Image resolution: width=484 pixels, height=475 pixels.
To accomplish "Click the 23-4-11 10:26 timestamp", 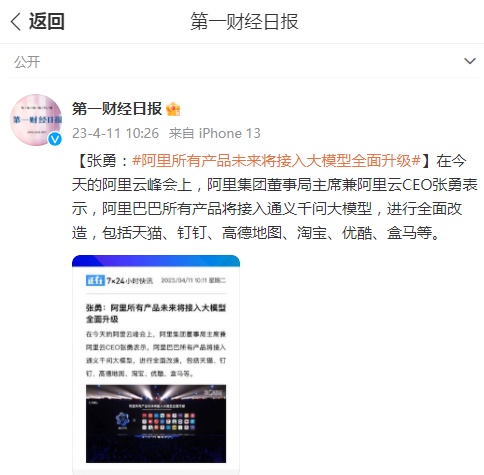I will click(115, 133).
